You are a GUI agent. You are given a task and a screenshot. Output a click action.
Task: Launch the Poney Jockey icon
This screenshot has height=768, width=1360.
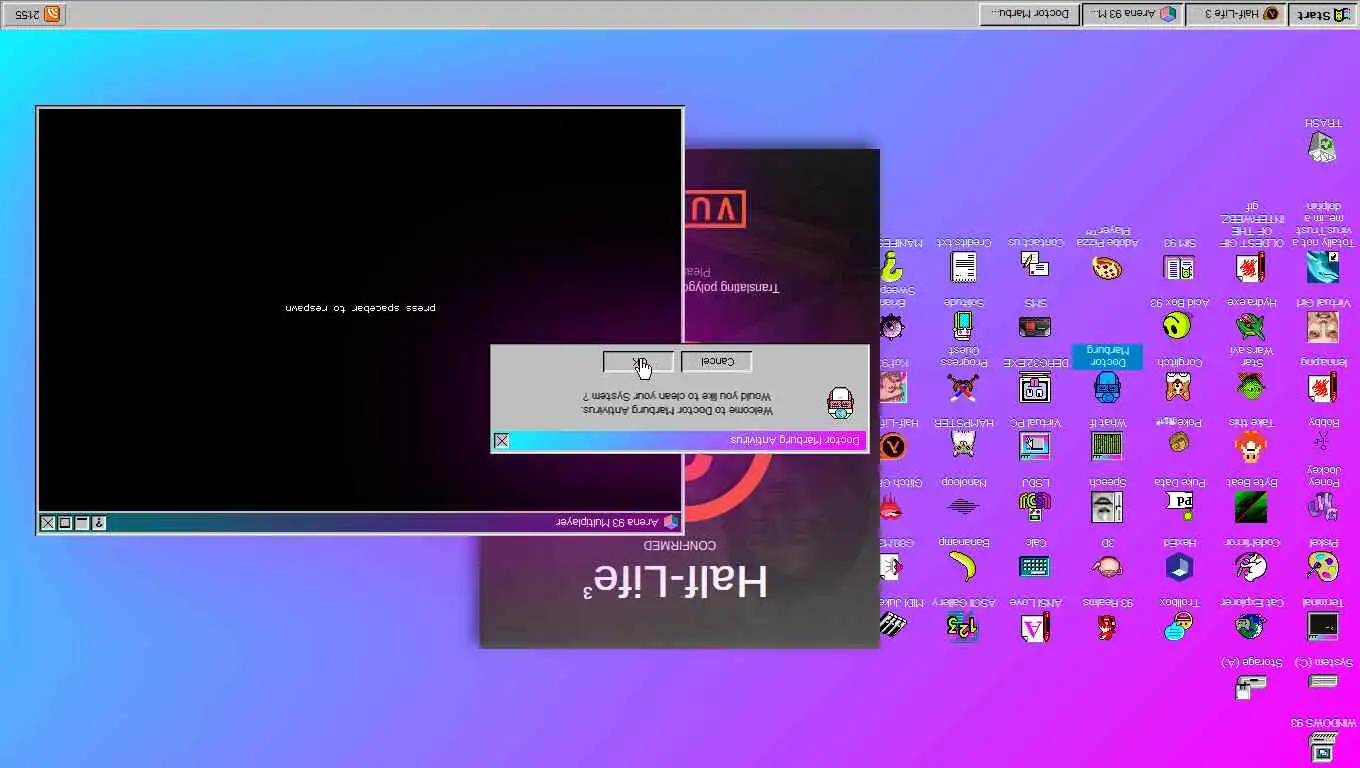coord(1323,506)
